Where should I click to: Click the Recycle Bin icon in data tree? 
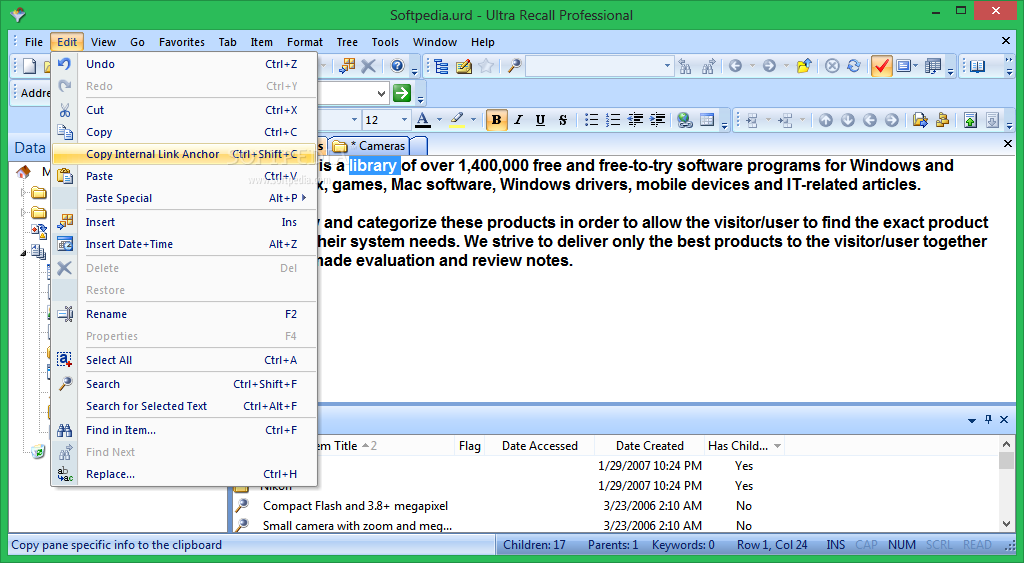[x=39, y=452]
